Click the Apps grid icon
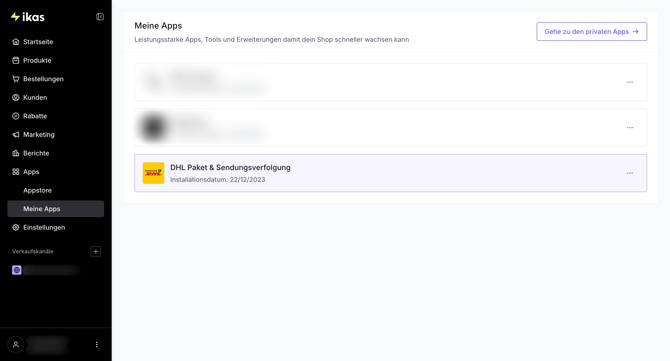This screenshot has height=361, width=670. pos(16,172)
